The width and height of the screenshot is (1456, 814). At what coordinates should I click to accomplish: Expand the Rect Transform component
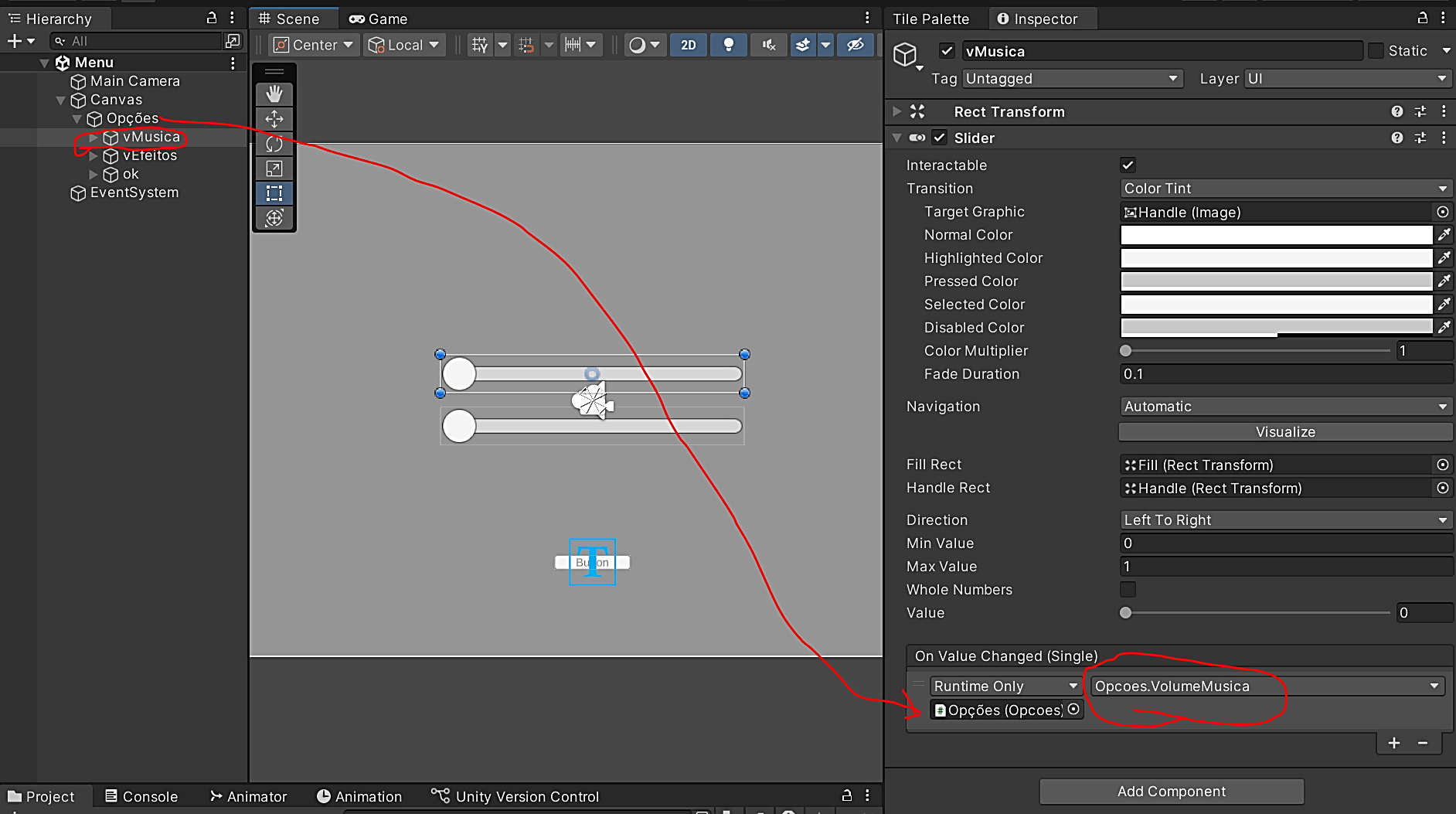(x=896, y=112)
